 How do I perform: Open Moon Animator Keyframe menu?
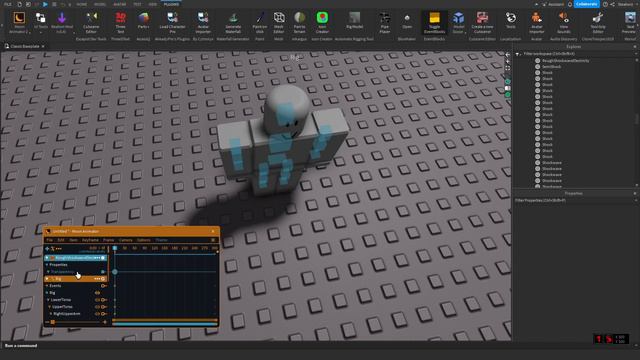(90, 240)
